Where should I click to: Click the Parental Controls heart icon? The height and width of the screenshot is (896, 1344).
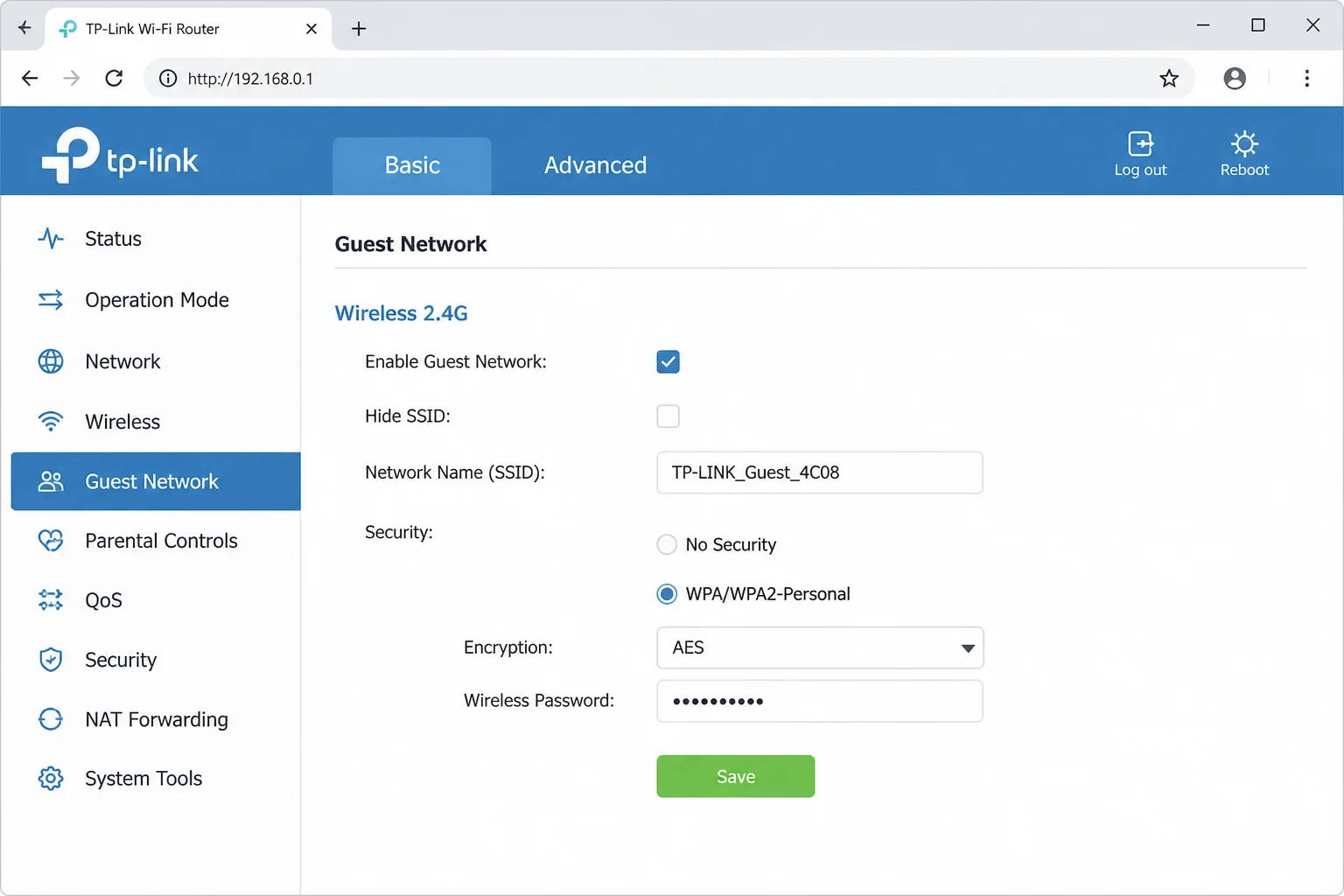pos(51,541)
